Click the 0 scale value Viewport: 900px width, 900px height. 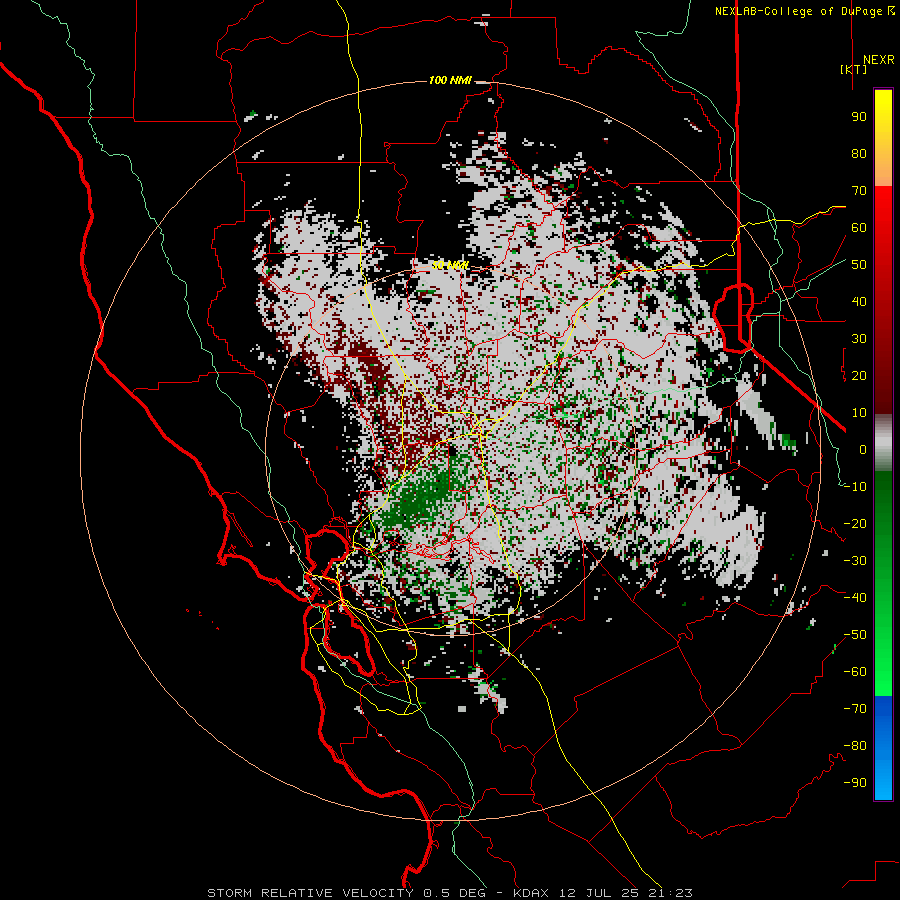coord(863,449)
